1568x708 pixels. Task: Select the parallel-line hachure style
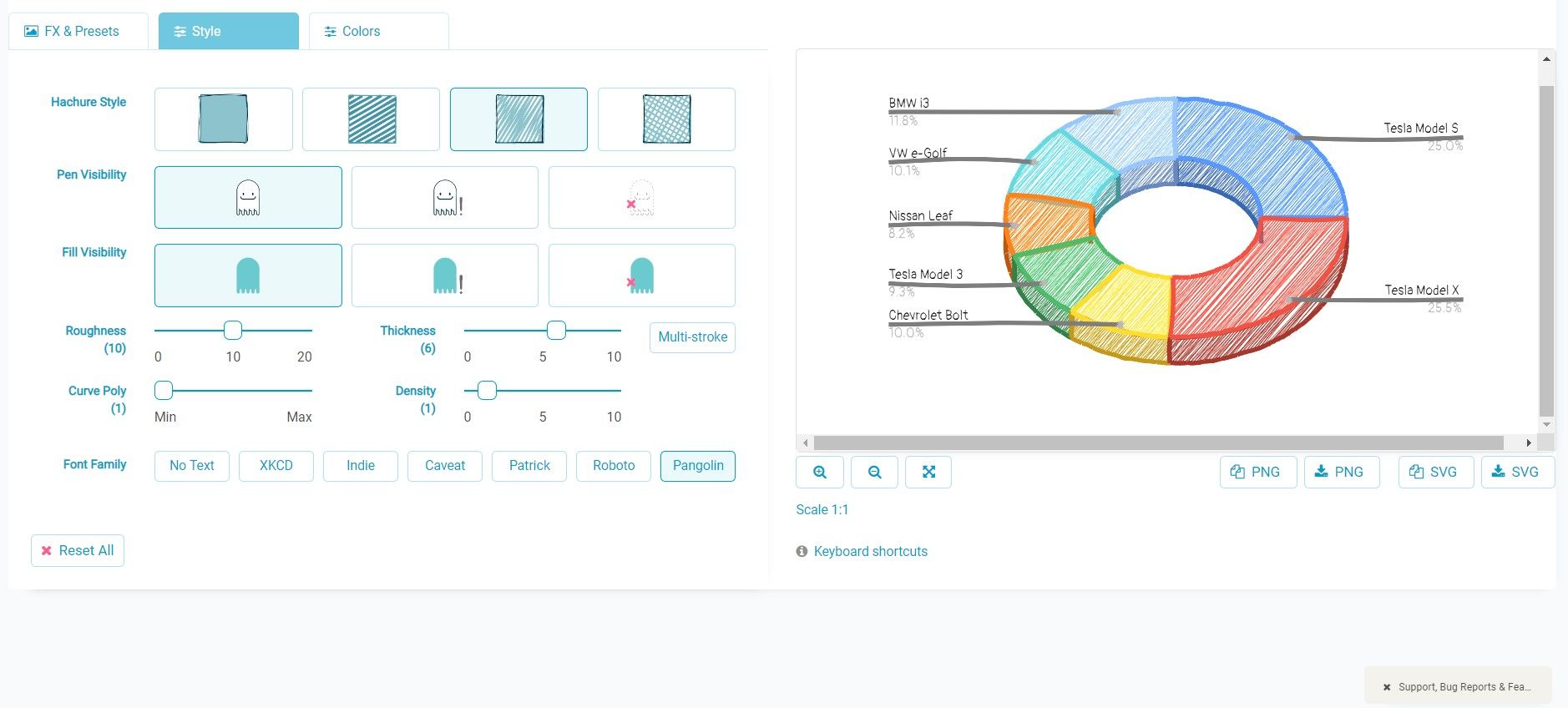[x=372, y=119]
